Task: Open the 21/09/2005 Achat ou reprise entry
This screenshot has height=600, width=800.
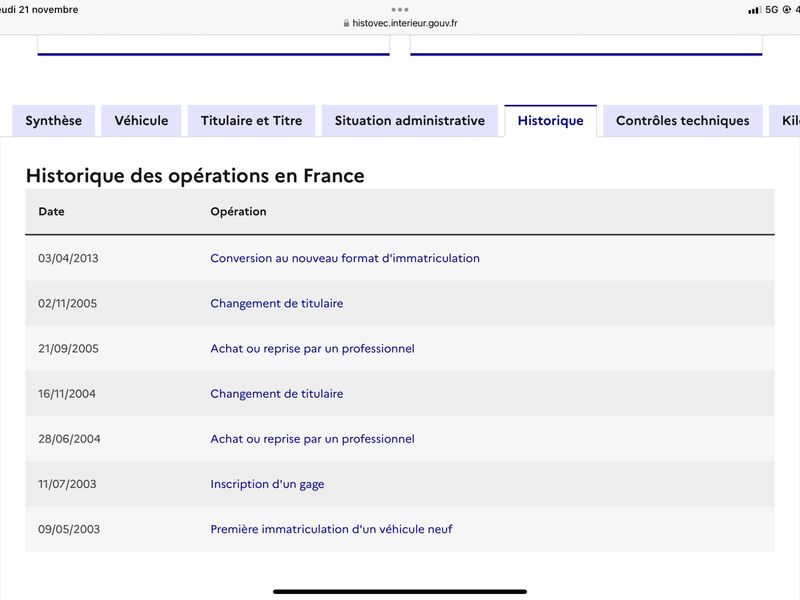Action: (312, 348)
